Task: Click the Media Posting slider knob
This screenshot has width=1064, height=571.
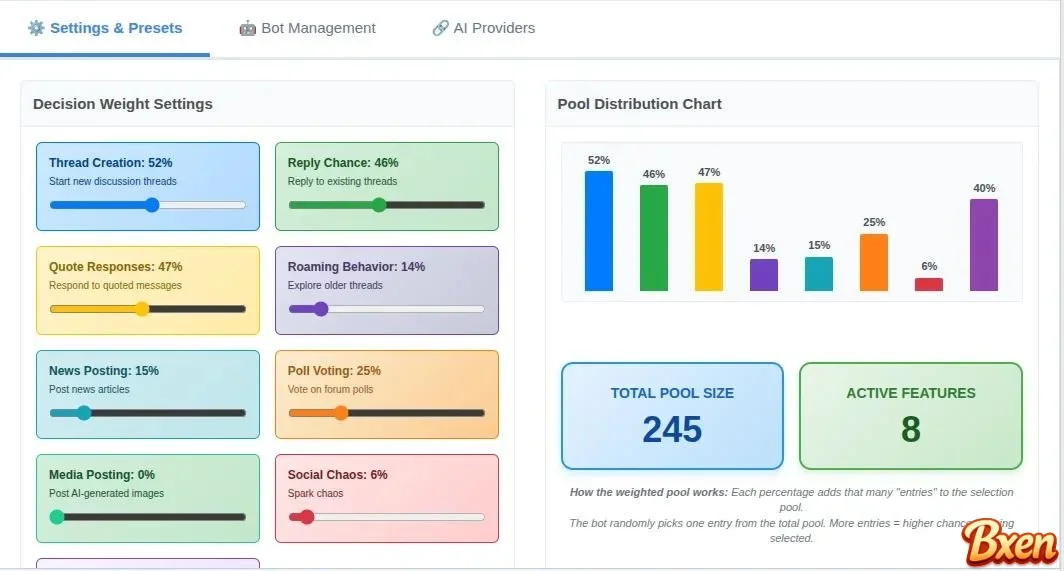Action: (57, 517)
